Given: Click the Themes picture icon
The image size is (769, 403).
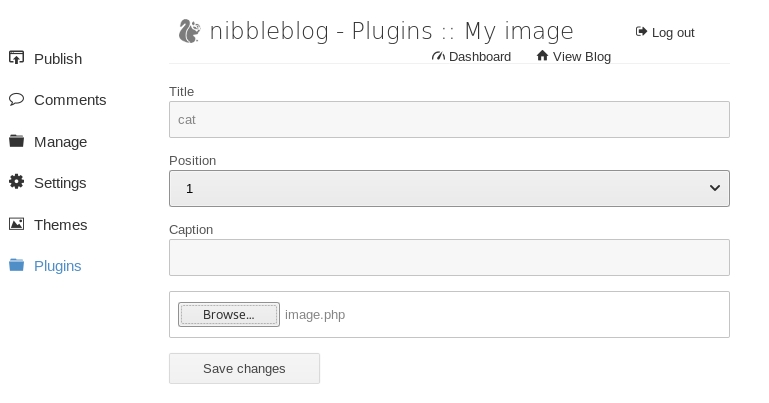Looking at the screenshot, I should click(x=16, y=224).
